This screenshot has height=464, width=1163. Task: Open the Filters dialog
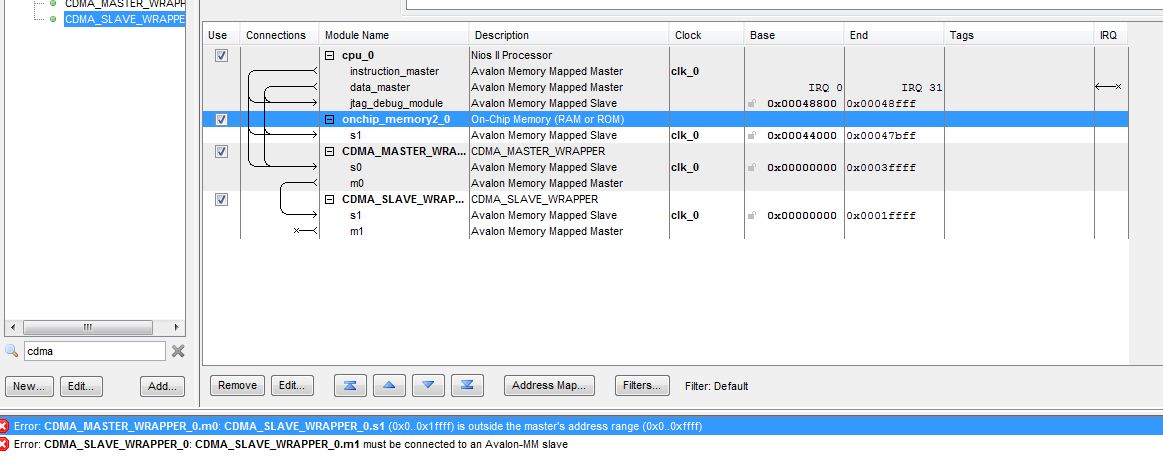[642, 385]
